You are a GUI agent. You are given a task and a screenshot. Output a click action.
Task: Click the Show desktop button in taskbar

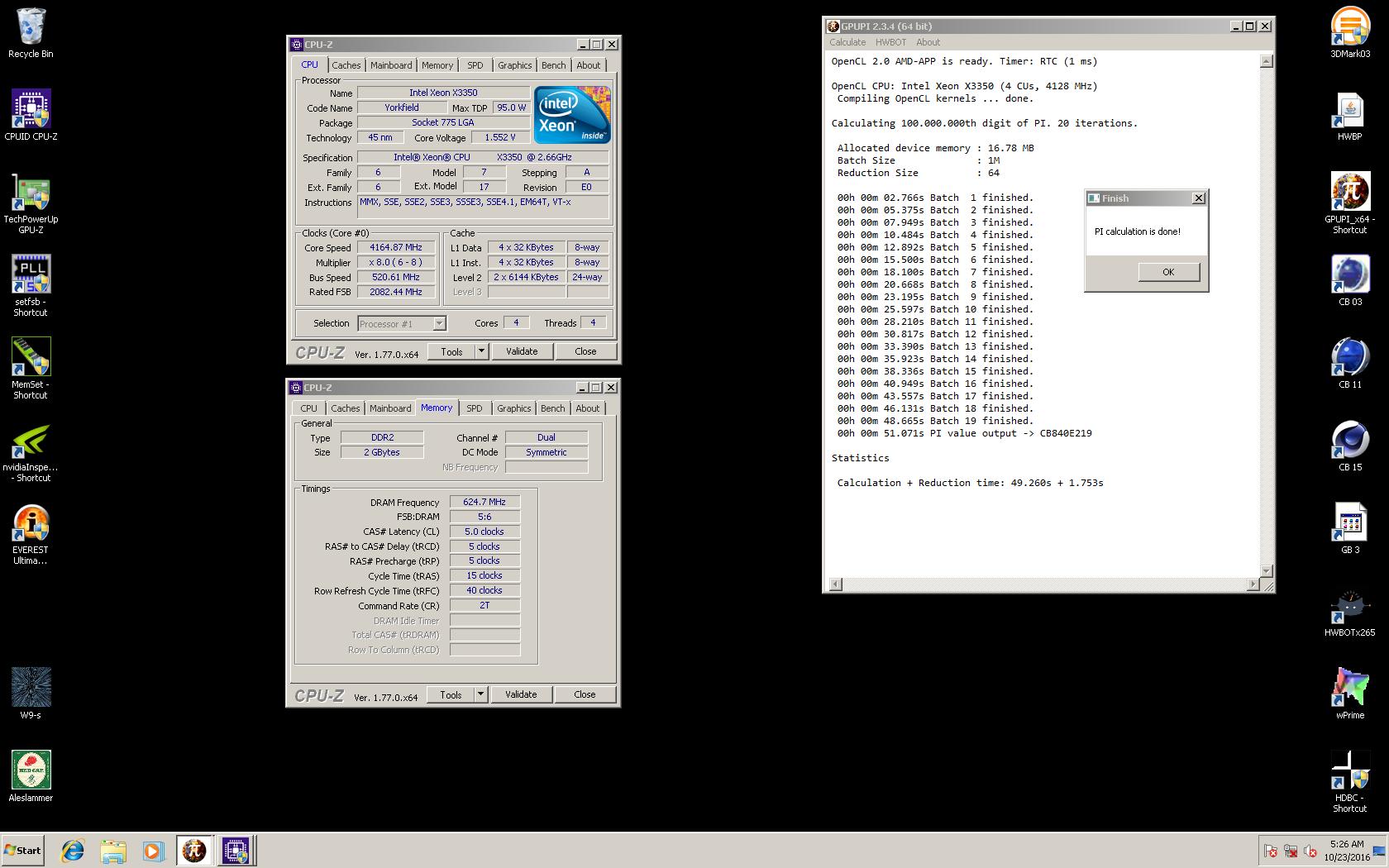pos(1378,851)
